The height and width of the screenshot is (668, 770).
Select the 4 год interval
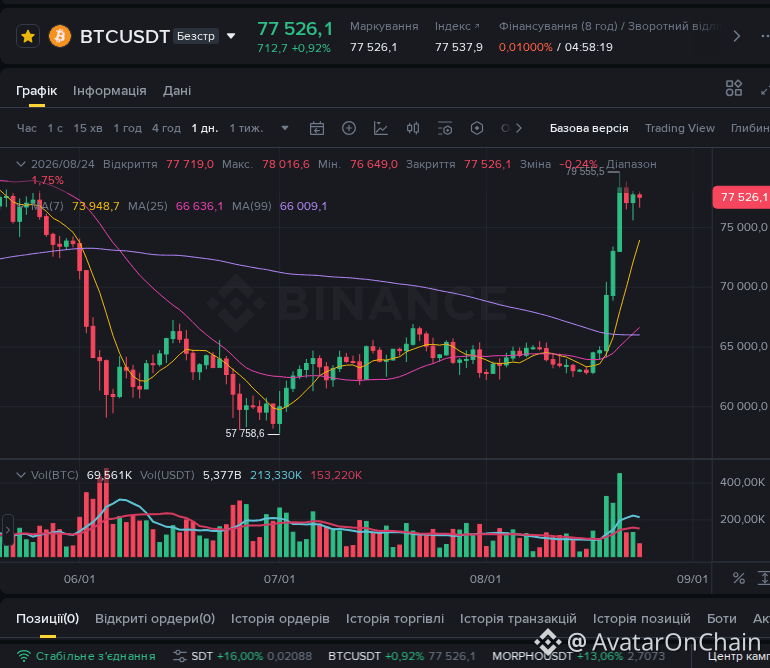coord(166,128)
